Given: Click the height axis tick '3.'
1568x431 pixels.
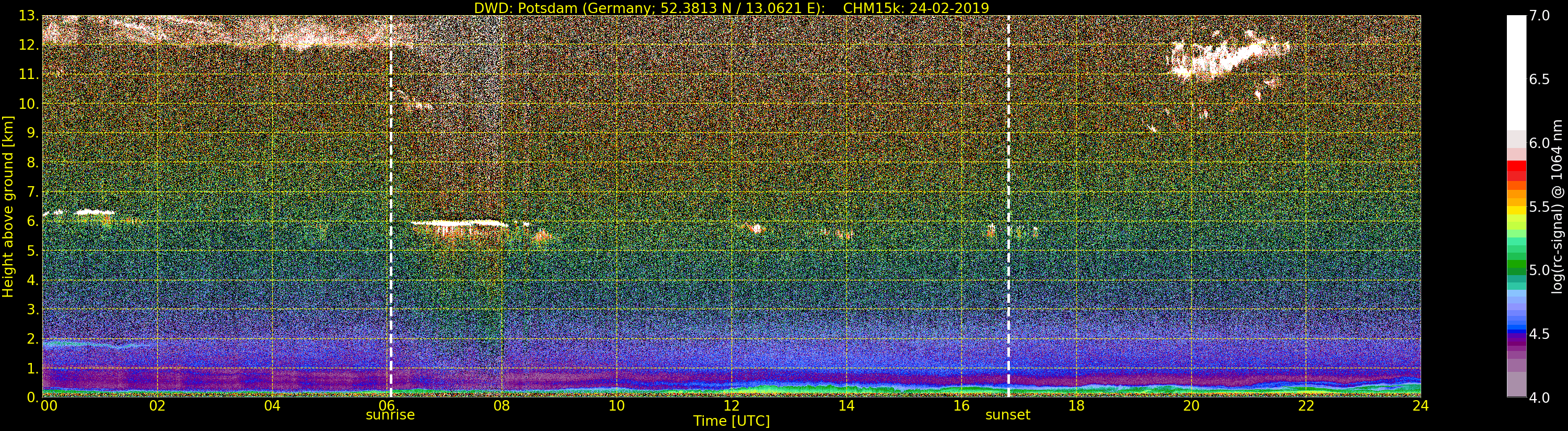Looking at the screenshot, I should pyautogui.click(x=33, y=309).
